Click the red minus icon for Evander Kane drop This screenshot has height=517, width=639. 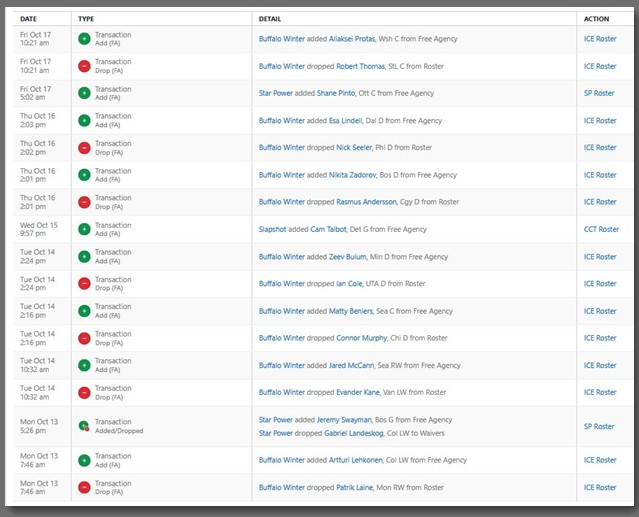point(84,393)
